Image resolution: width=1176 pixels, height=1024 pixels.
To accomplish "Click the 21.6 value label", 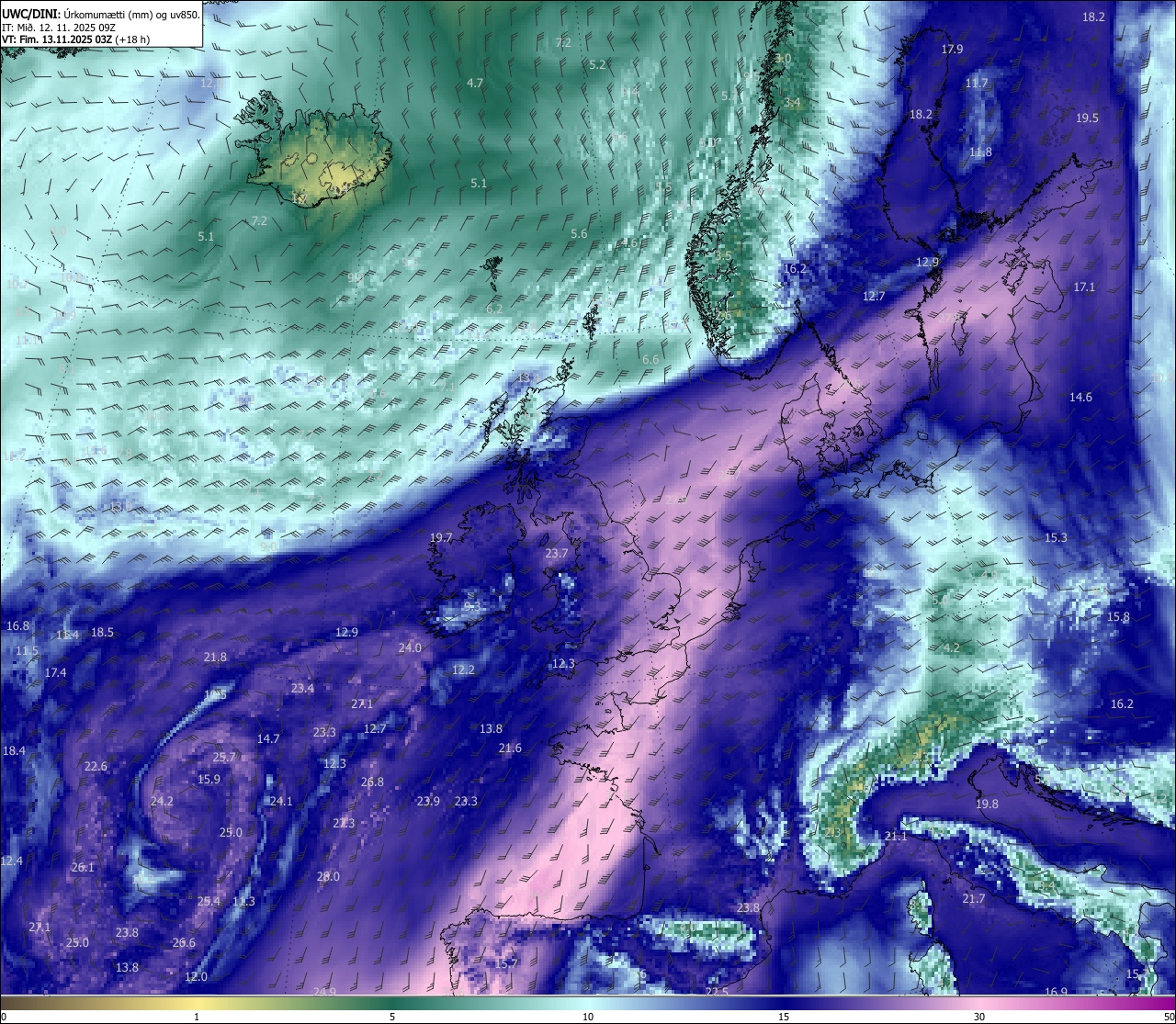I will pos(510,748).
